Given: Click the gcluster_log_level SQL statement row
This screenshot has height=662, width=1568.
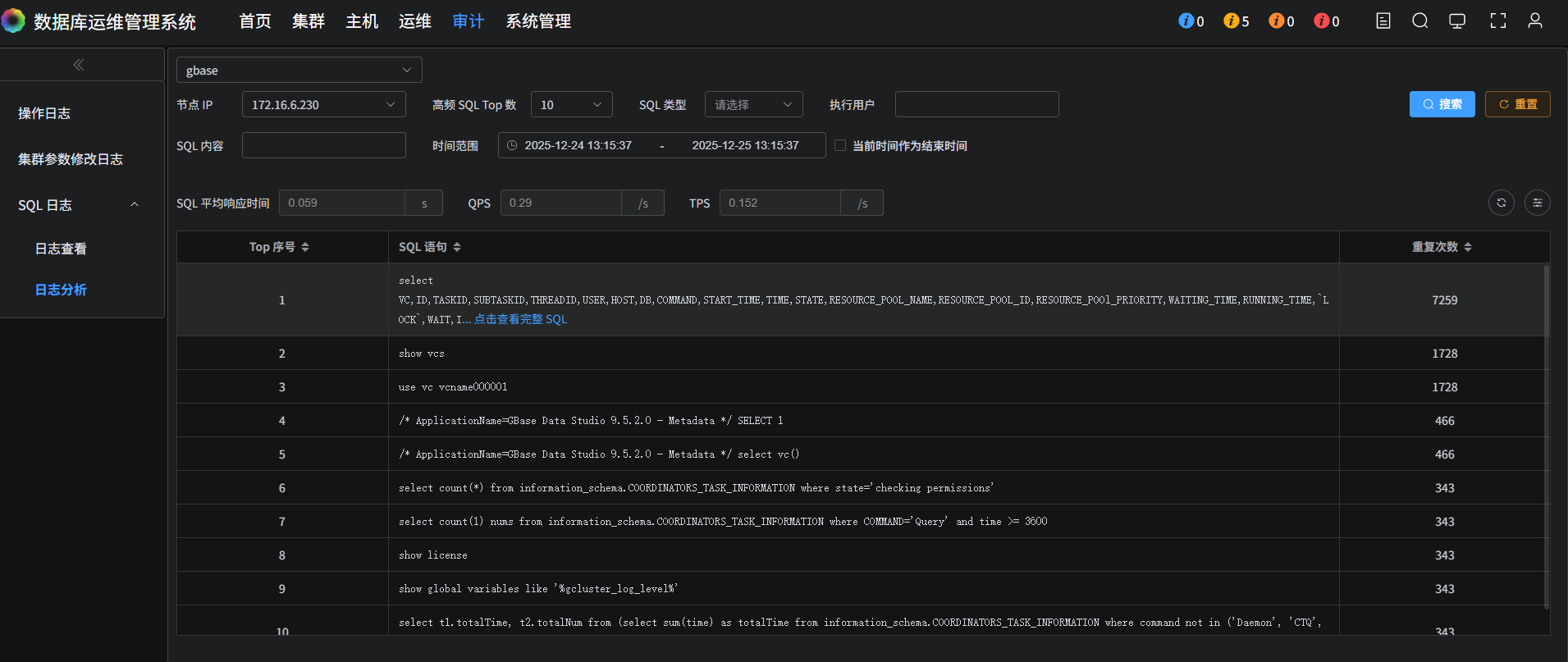Looking at the screenshot, I should [x=864, y=589].
